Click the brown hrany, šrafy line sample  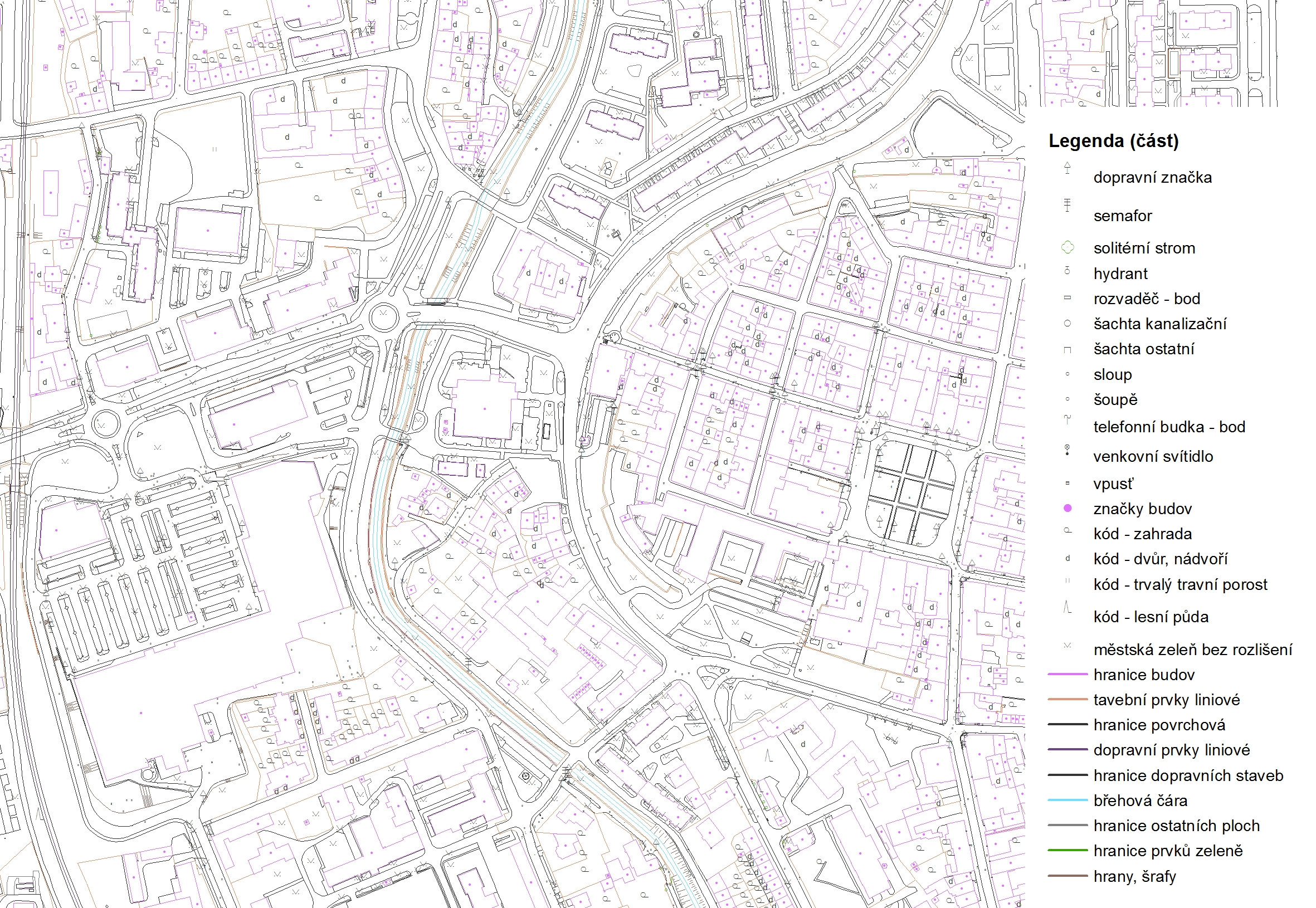coord(1068,876)
